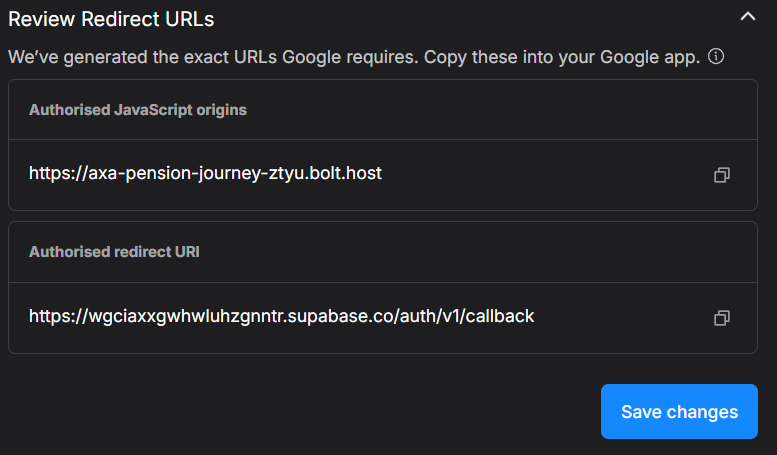The image size is (777, 455).
Task: Select the Authorised redirect URI label
Action: point(114,252)
